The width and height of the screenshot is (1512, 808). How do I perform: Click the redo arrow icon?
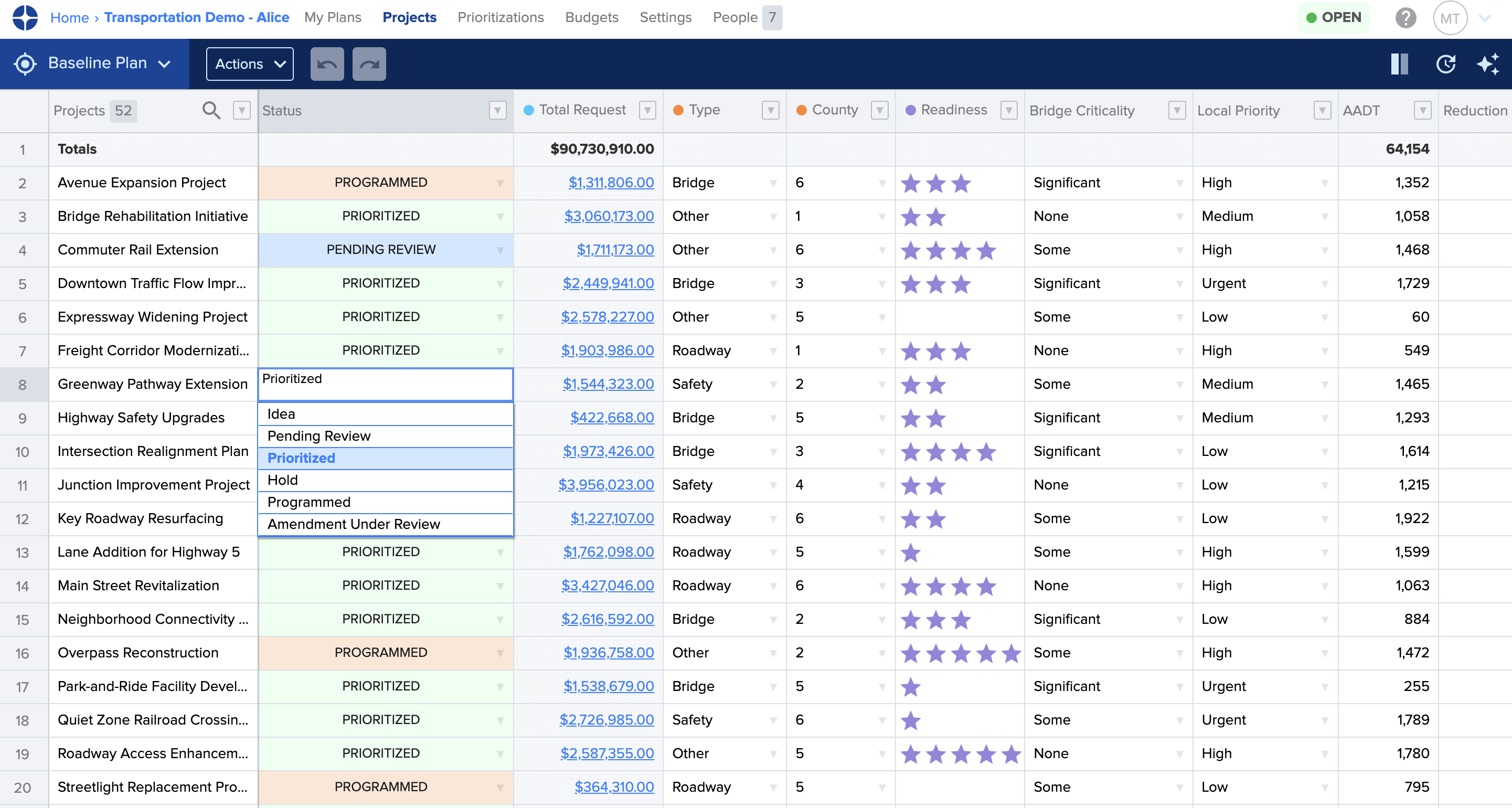pyautogui.click(x=369, y=63)
